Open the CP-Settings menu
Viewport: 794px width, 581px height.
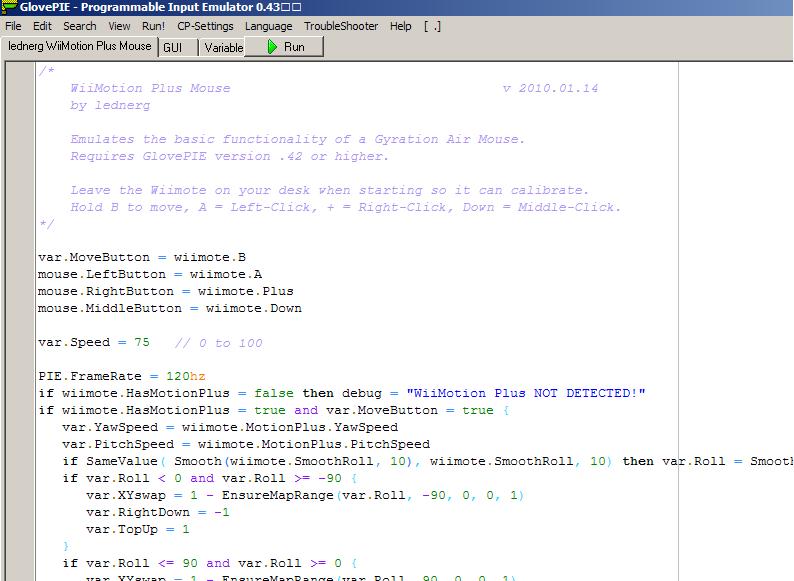point(205,26)
